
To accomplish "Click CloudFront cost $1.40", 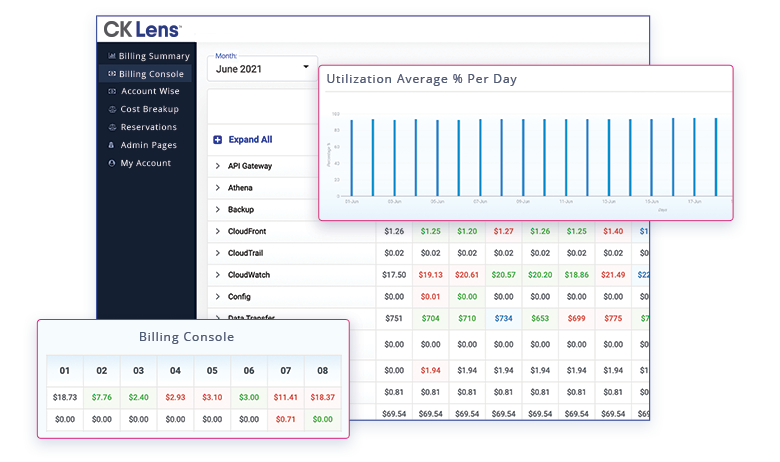I will pos(613,231).
